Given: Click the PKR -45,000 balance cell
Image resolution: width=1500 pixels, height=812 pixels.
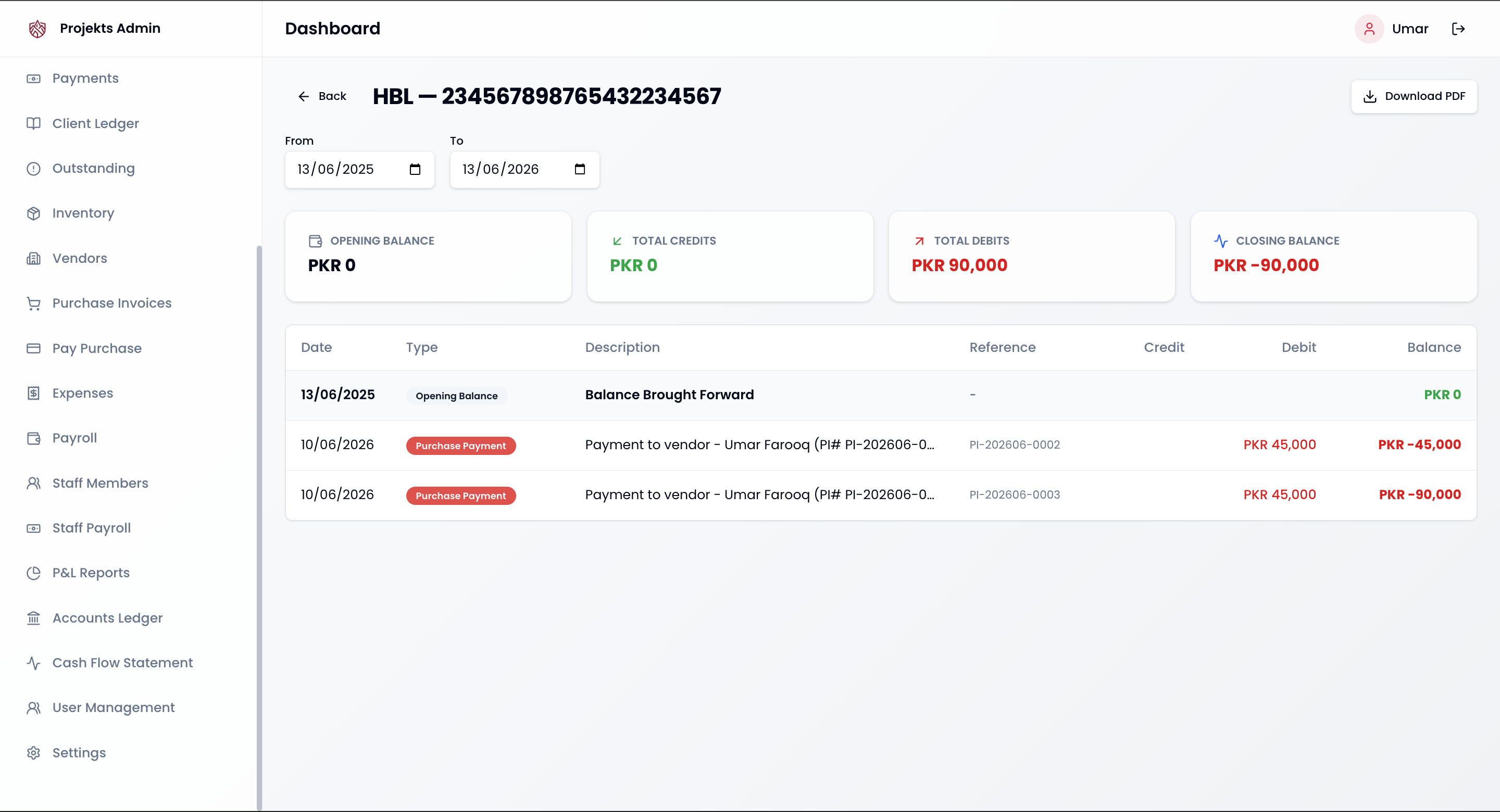Looking at the screenshot, I should click(1419, 445).
